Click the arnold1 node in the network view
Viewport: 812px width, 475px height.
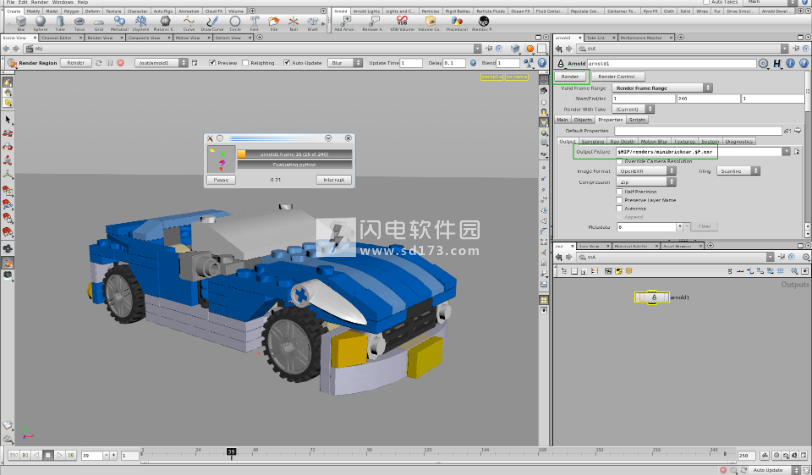[652, 297]
